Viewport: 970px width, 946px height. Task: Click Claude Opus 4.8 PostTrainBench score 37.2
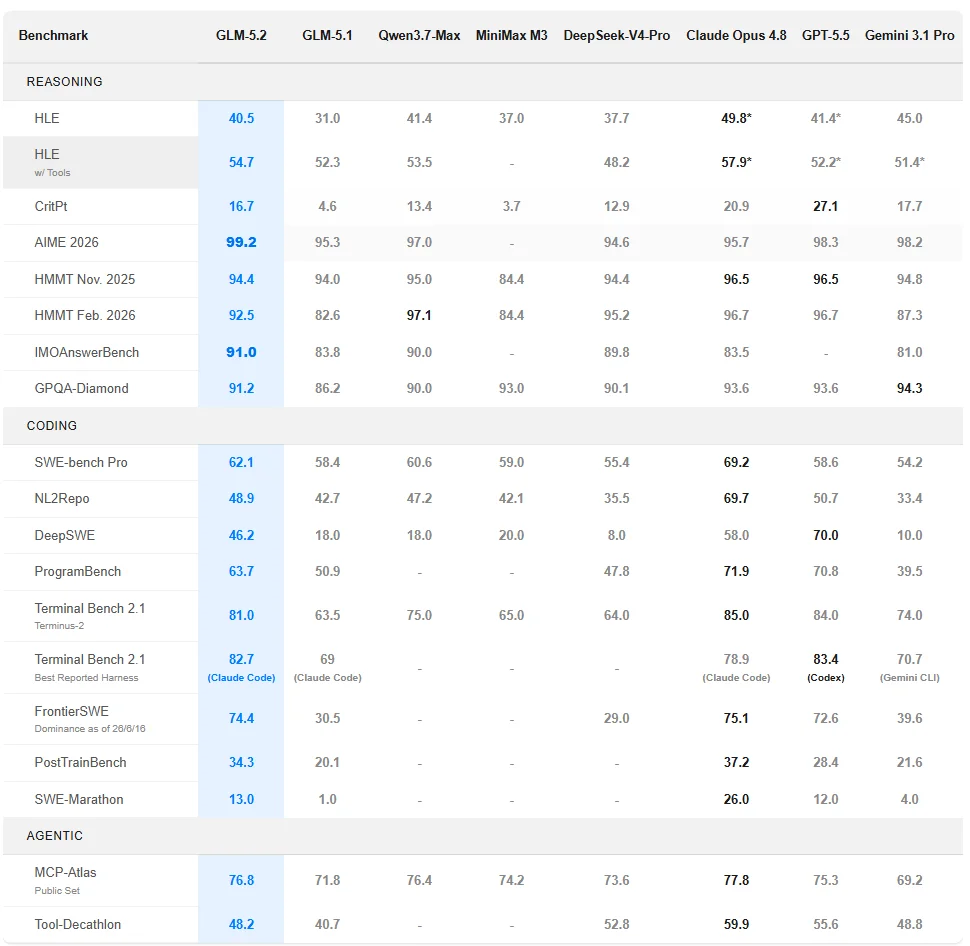coord(736,762)
